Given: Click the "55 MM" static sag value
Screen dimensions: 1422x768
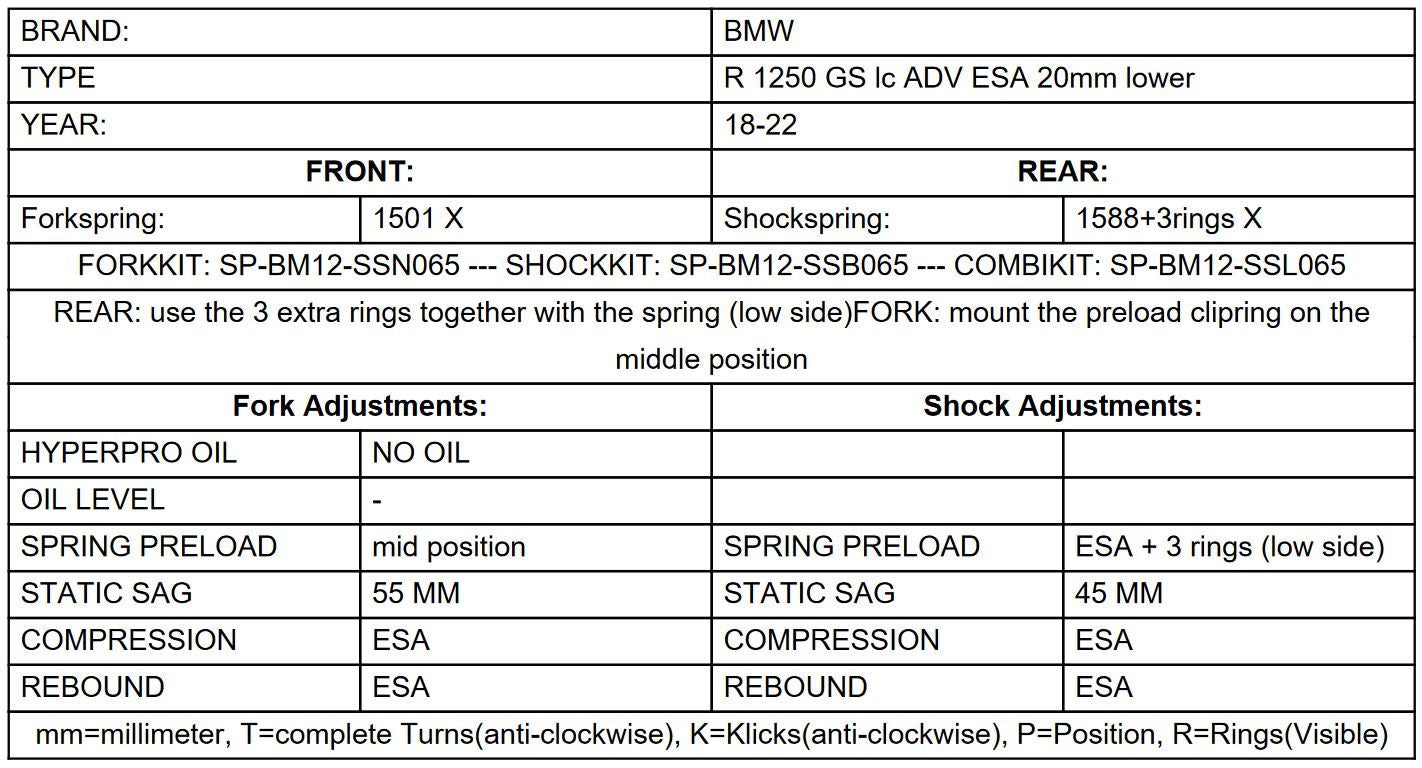Looking at the screenshot, I should (416, 593).
